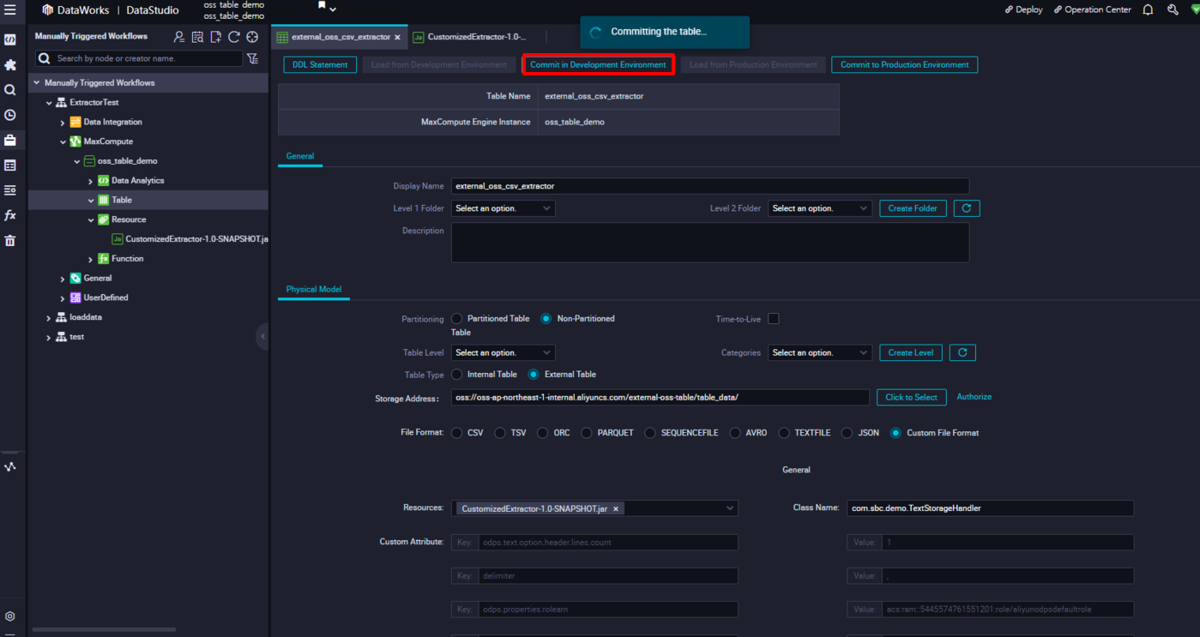1200x637 pixels.
Task: Refresh the level list next to Create Level
Action: [x=962, y=352]
